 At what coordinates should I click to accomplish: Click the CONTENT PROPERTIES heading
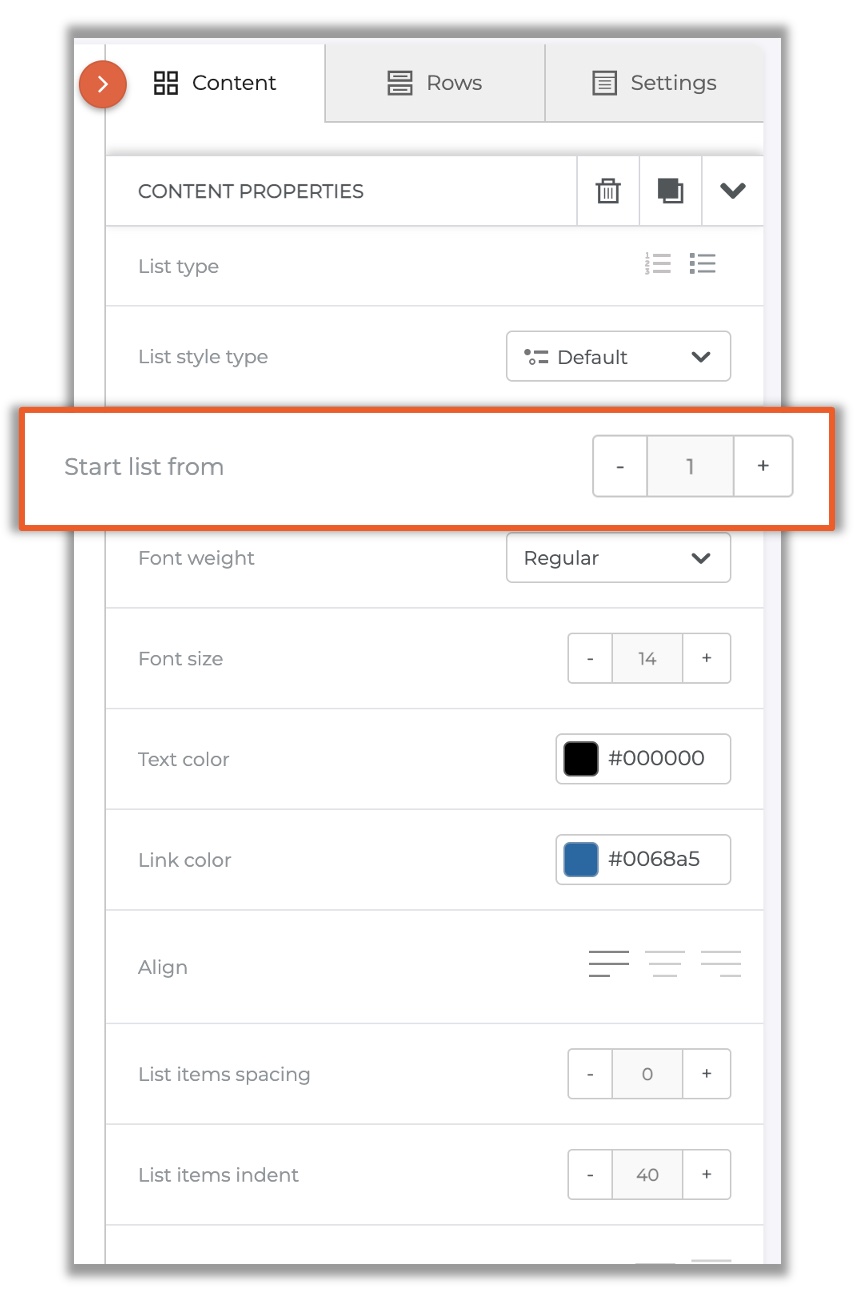pyautogui.click(x=251, y=191)
